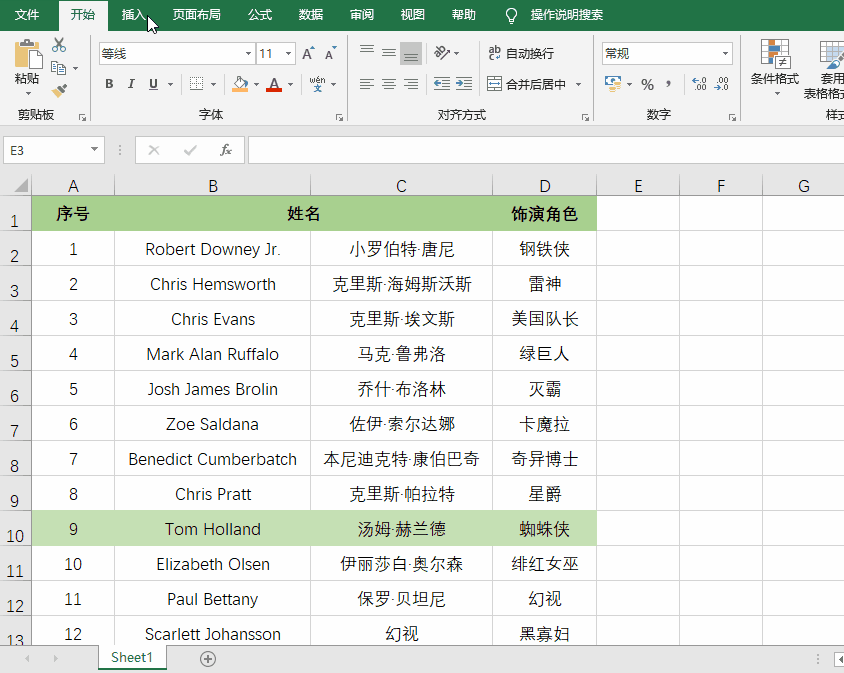Select the Format Painter brush
The height and width of the screenshot is (673, 844).
click(59, 90)
